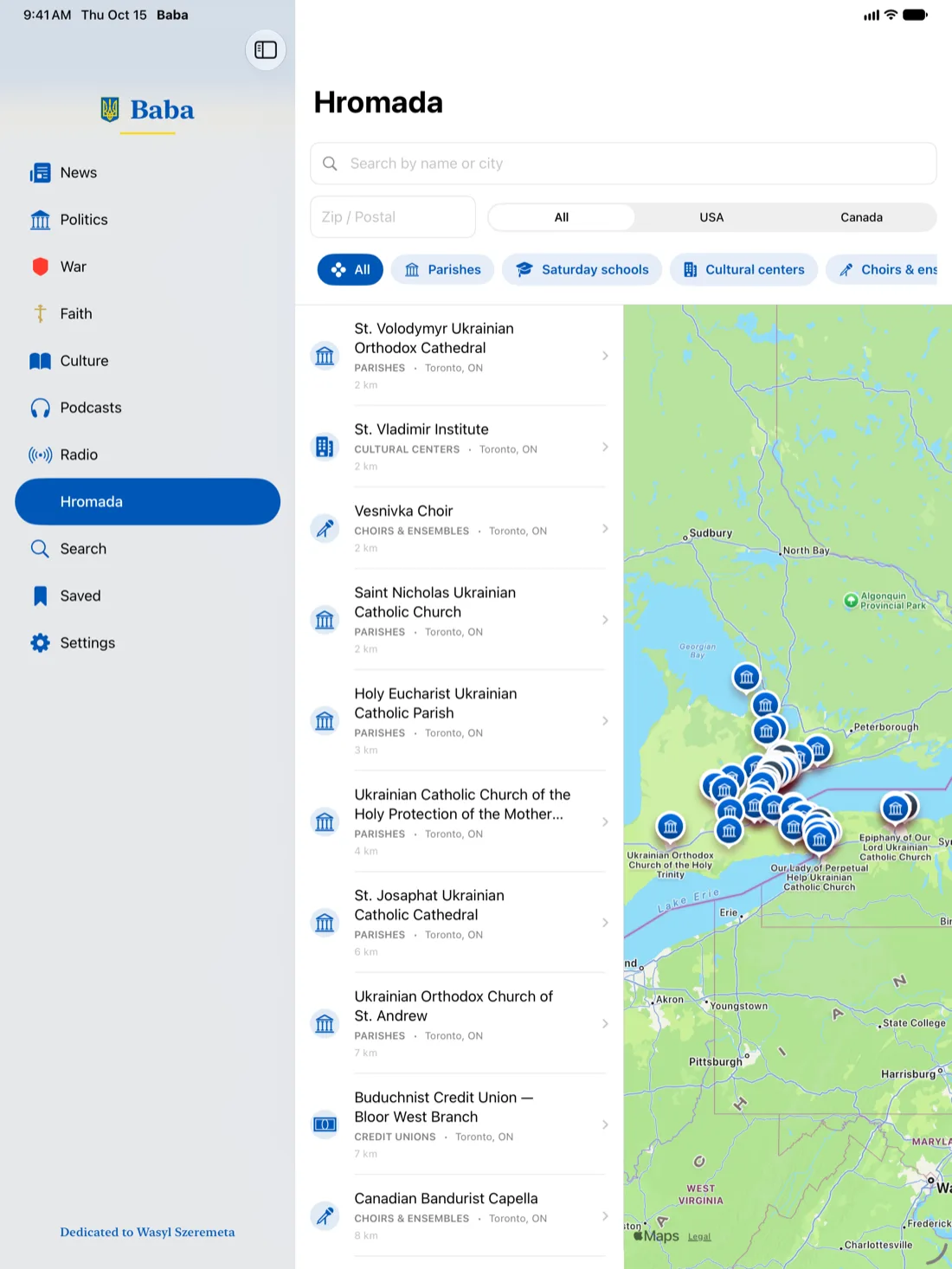Click the Baba trident logo
Image resolution: width=952 pixels, height=1269 pixels.
110,109
